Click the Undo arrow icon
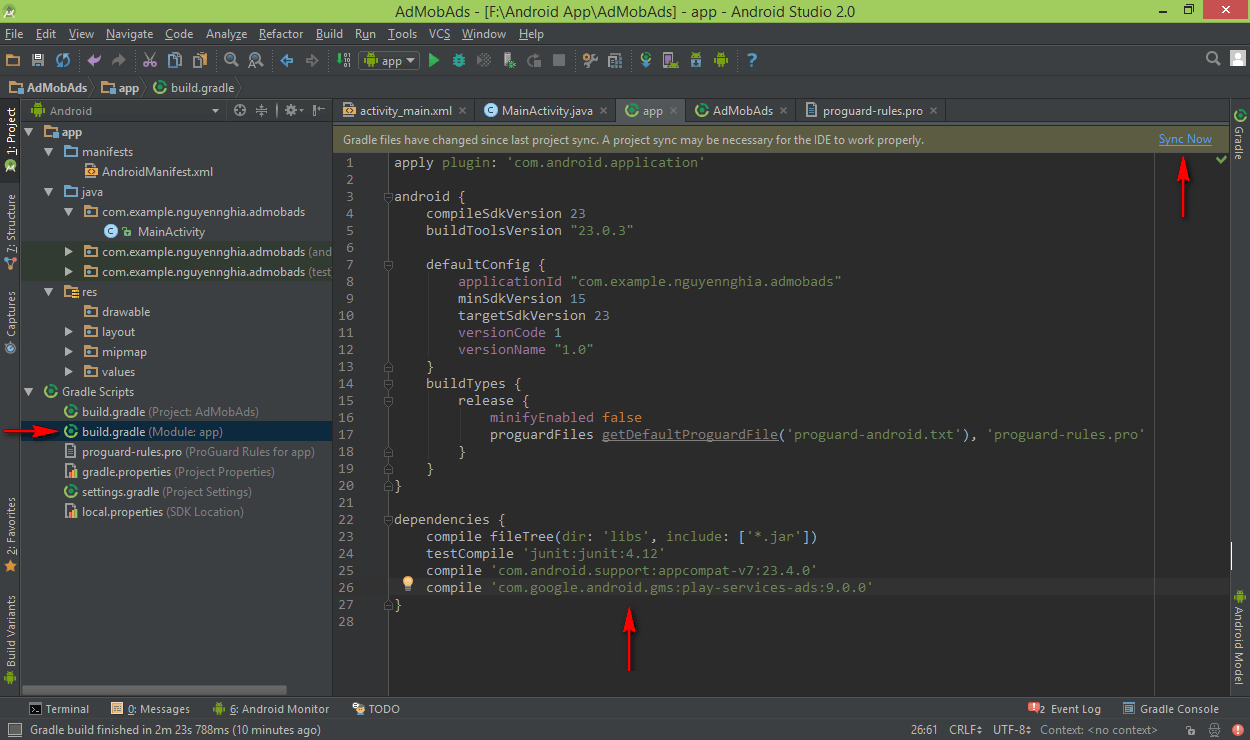1250x740 pixels. point(94,60)
